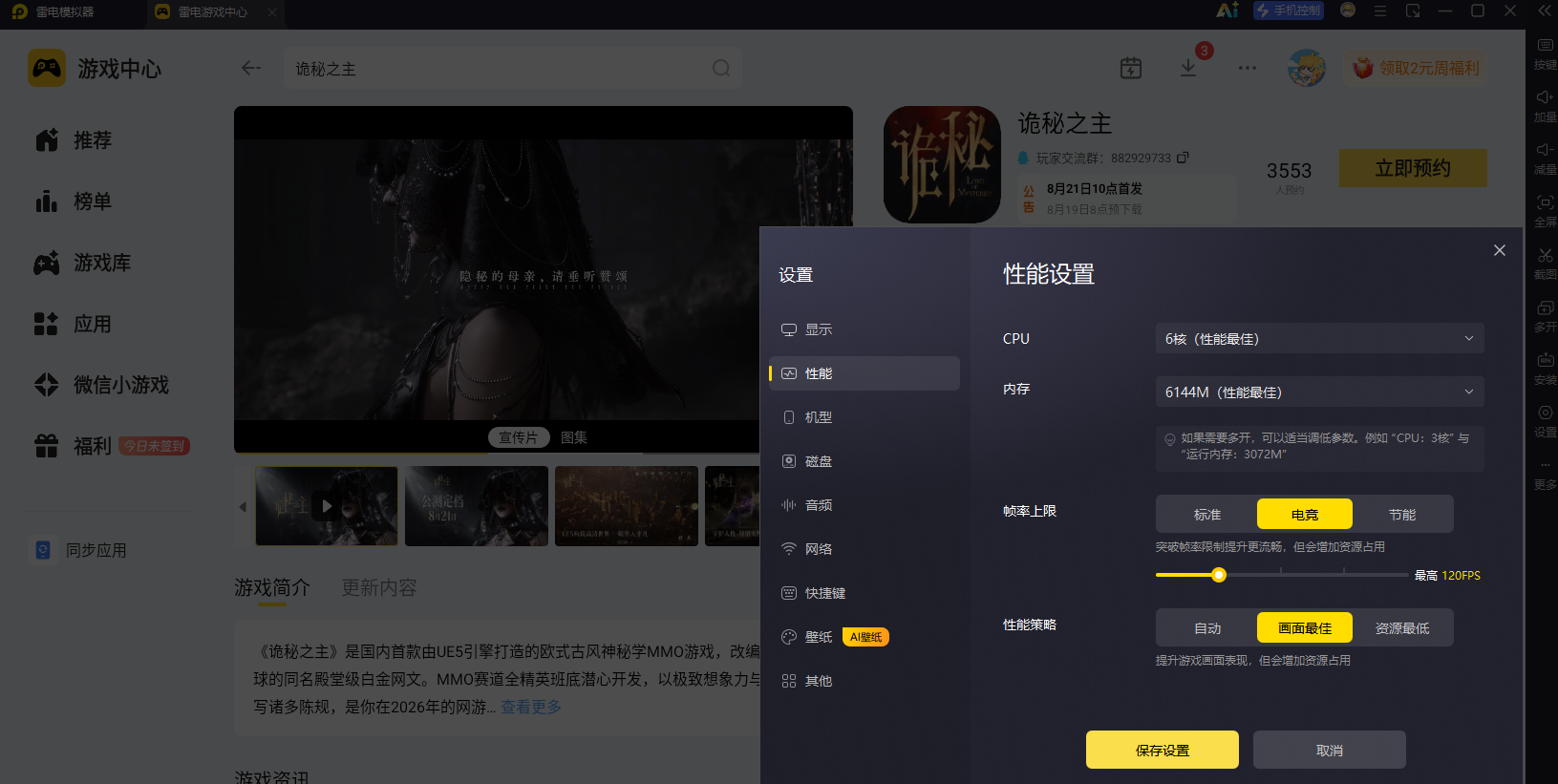Viewport: 1558px width, 784px height.
Task: Click 更多 at the bottom of right sidebar
Action: click(x=1545, y=477)
